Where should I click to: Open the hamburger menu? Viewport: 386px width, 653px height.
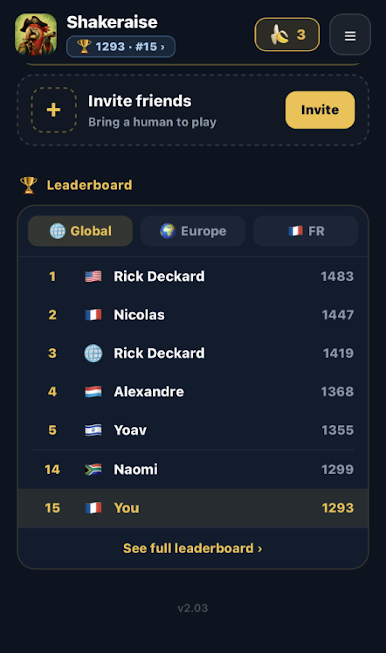coord(350,35)
